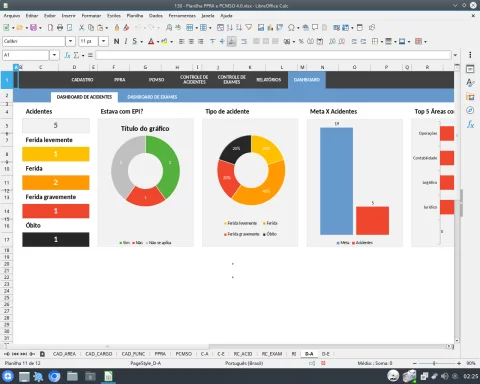The image size is (480, 384).
Task: Open LibreOffice Calc in the taskbar
Action: coord(108,376)
